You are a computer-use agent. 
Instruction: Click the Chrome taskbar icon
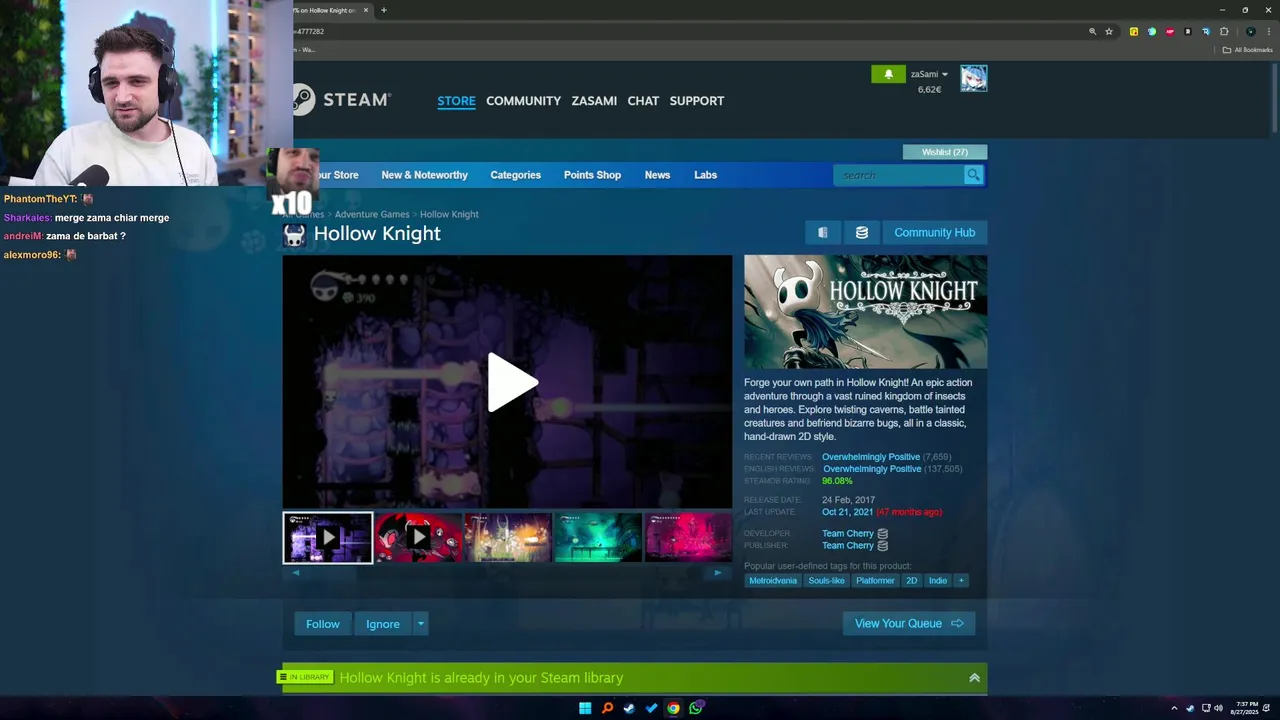[673, 708]
